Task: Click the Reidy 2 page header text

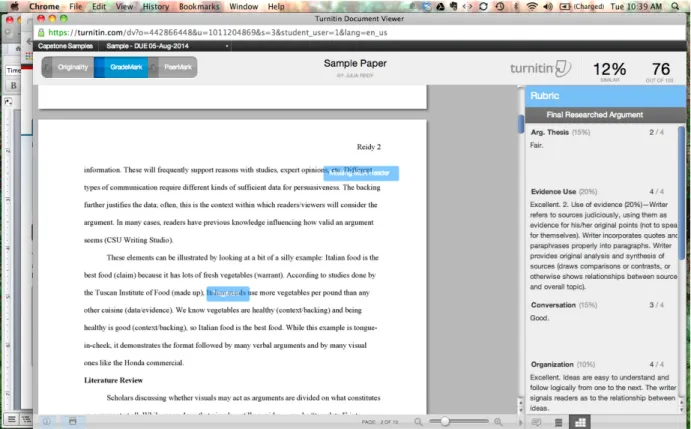Action: pos(368,147)
